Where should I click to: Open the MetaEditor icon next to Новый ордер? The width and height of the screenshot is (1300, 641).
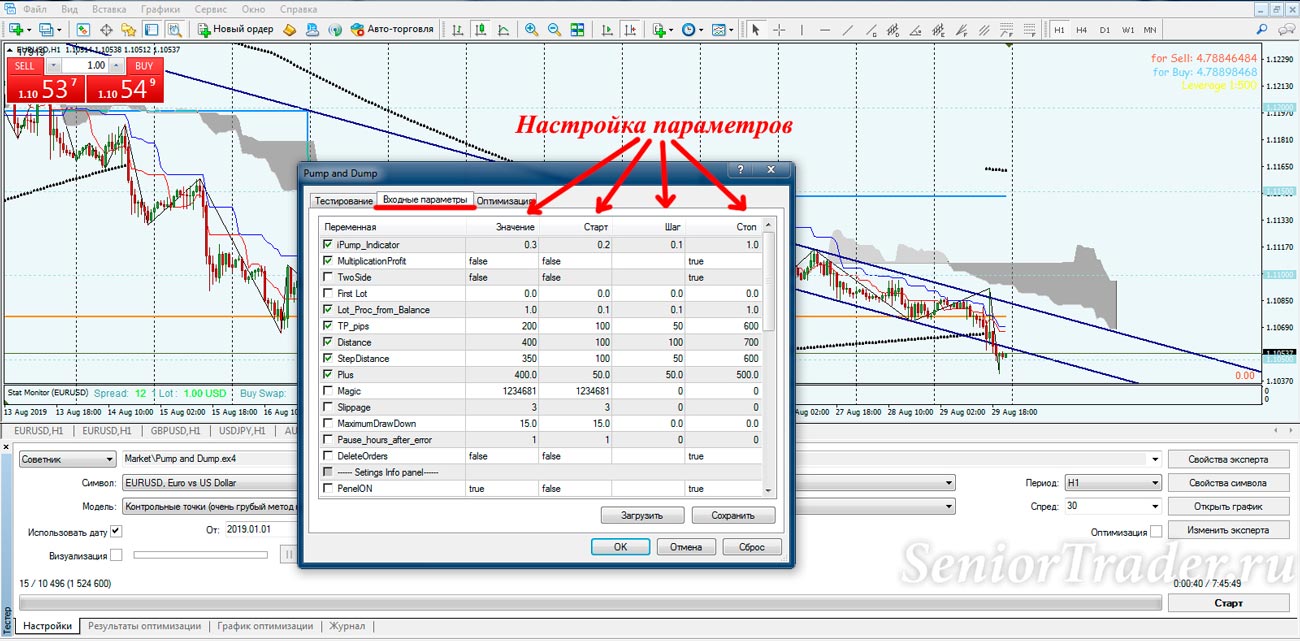[x=289, y=30]
